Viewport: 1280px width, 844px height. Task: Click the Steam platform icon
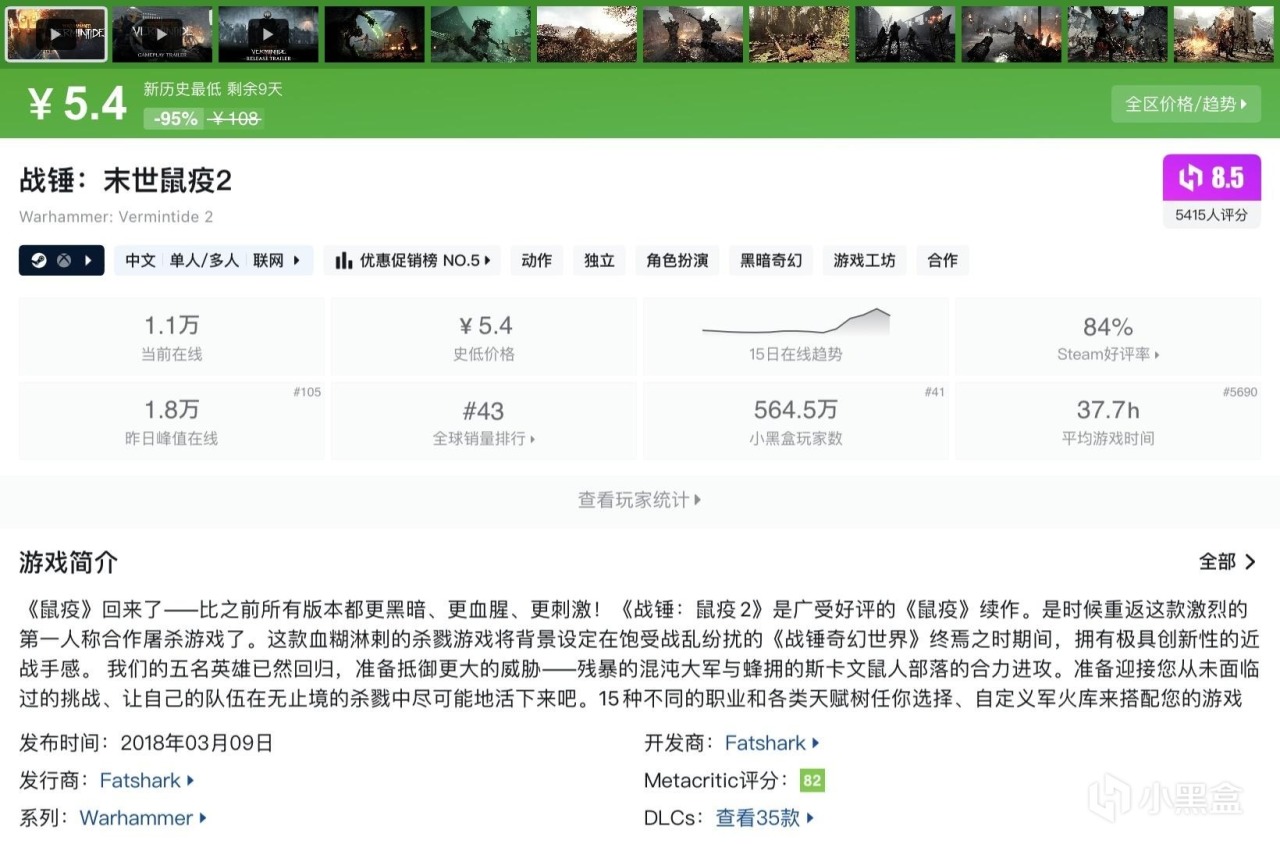[40, 261]
